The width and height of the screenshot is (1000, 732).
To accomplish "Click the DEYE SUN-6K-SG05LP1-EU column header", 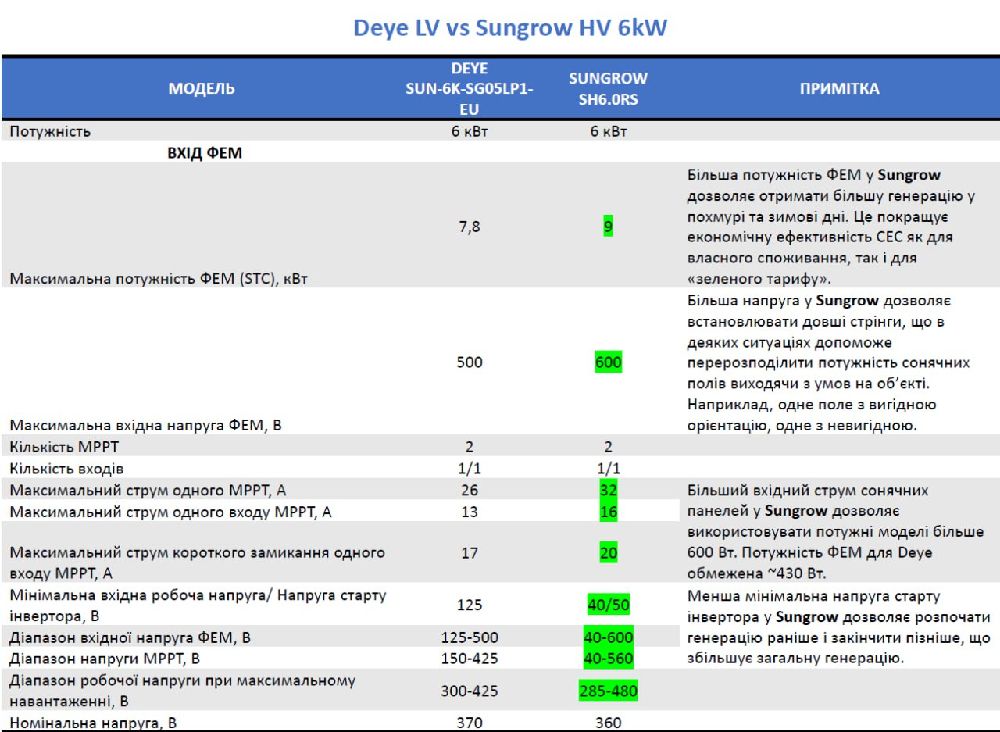I will [469, 89].
